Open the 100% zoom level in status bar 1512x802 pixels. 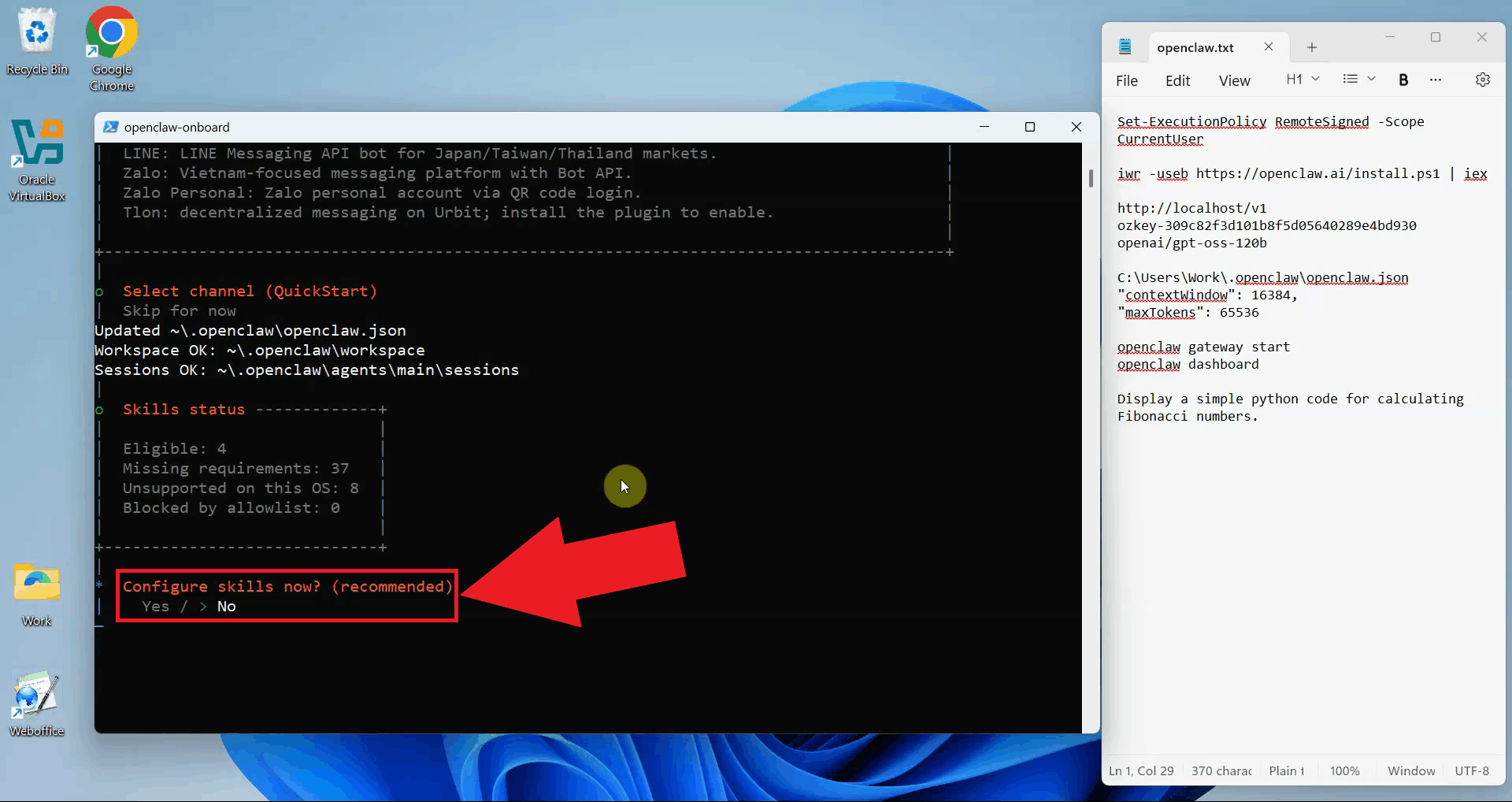(1344, 770)
